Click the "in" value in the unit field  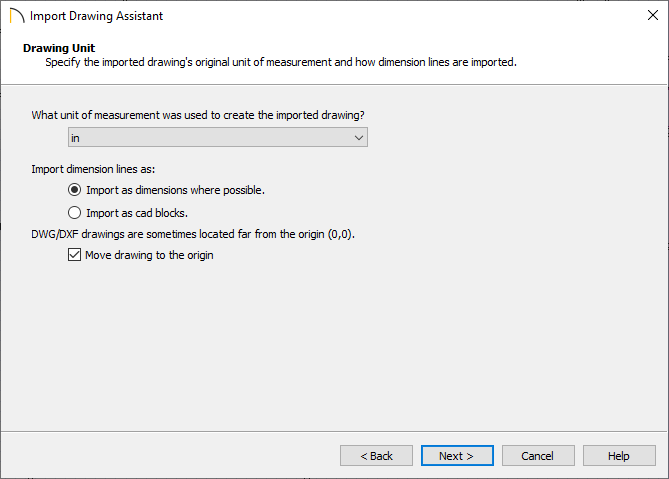coord(76,138)
